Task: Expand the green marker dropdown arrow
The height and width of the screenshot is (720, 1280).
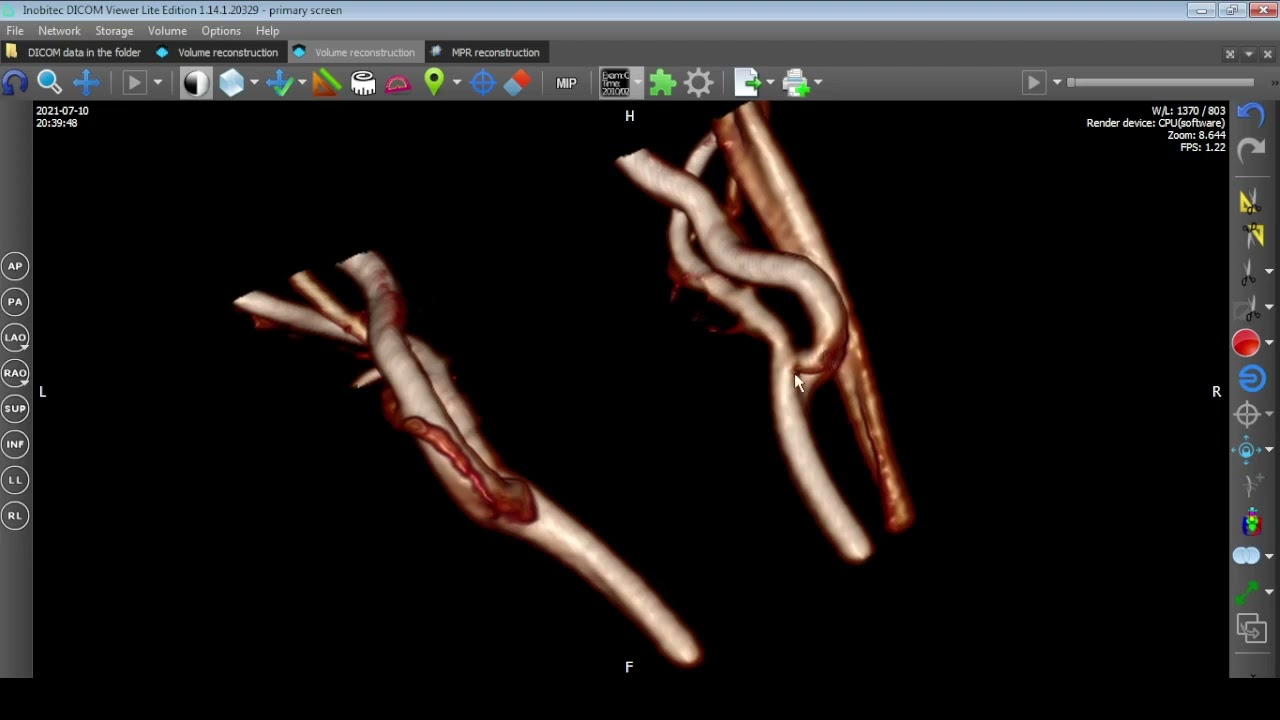Action: [457, 83]
